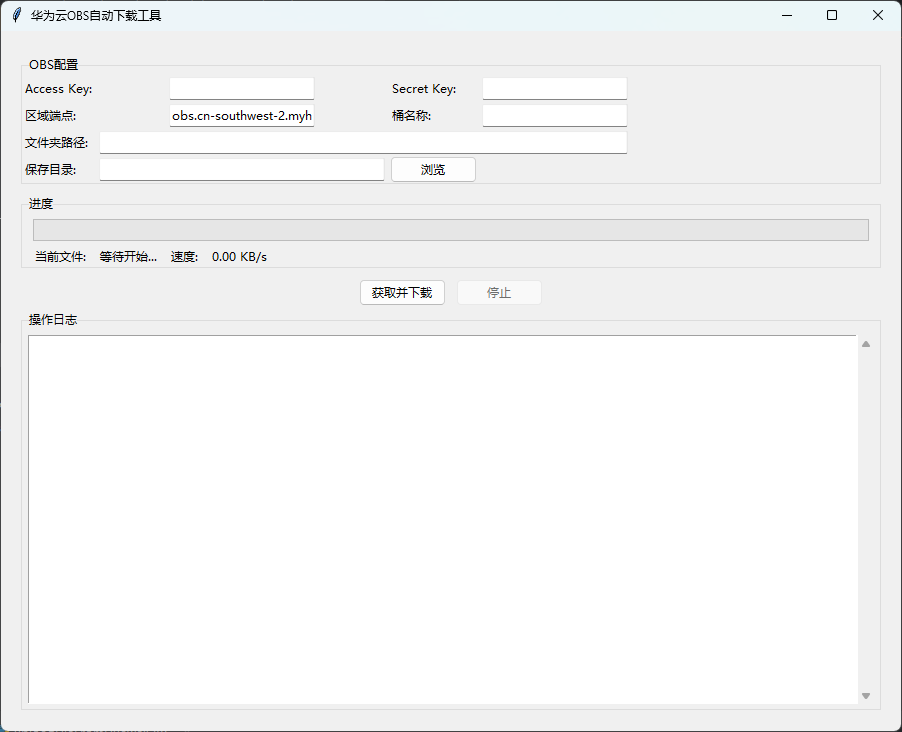The height and width of the screenshot is (732, 902).
Task: Maximize the OBS download tool window
Action: click(832, 15)
